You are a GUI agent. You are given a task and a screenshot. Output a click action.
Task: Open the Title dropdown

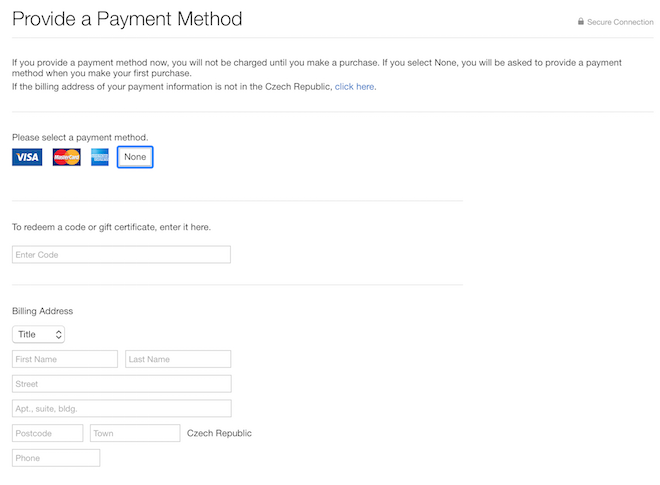pyautogui.click(x=39, y=334)
